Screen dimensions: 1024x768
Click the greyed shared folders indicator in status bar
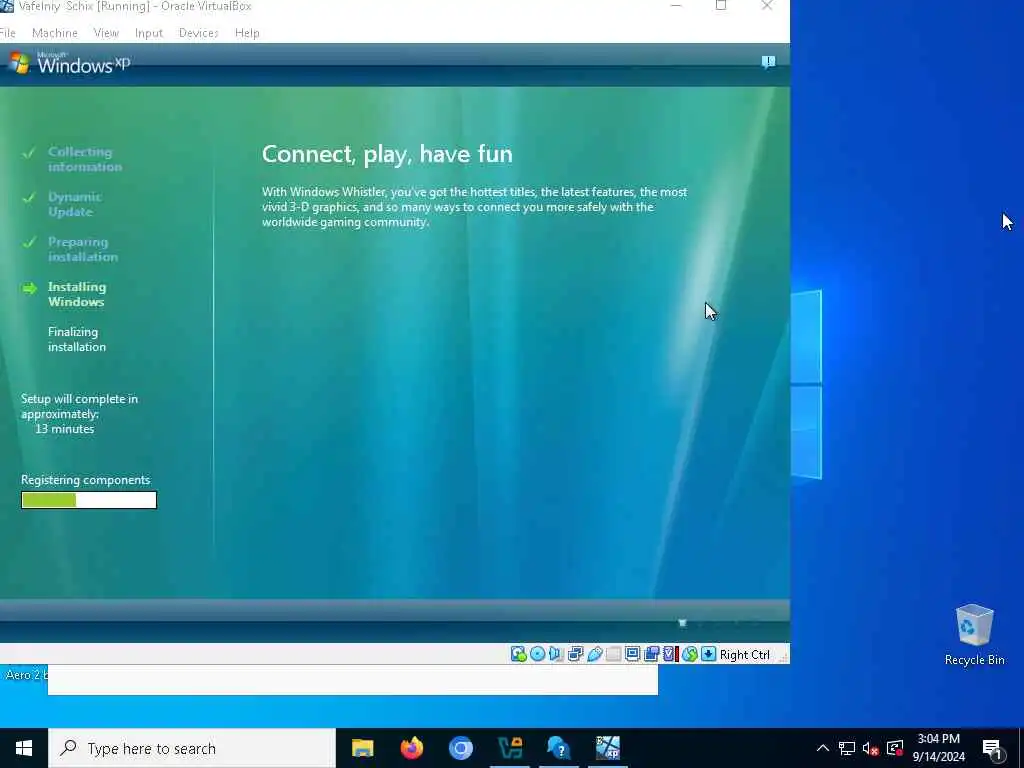pos(613,654)
